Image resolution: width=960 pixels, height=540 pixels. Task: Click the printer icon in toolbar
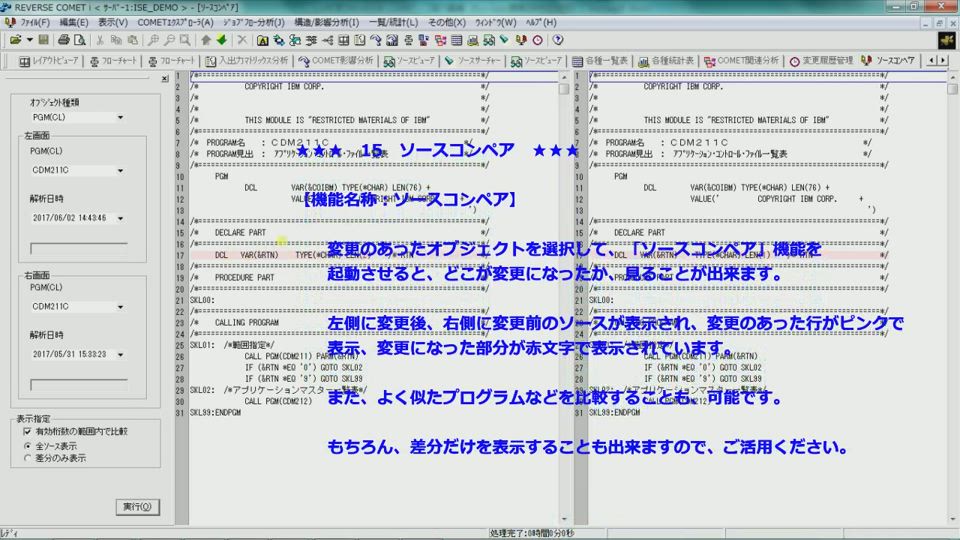64,40
